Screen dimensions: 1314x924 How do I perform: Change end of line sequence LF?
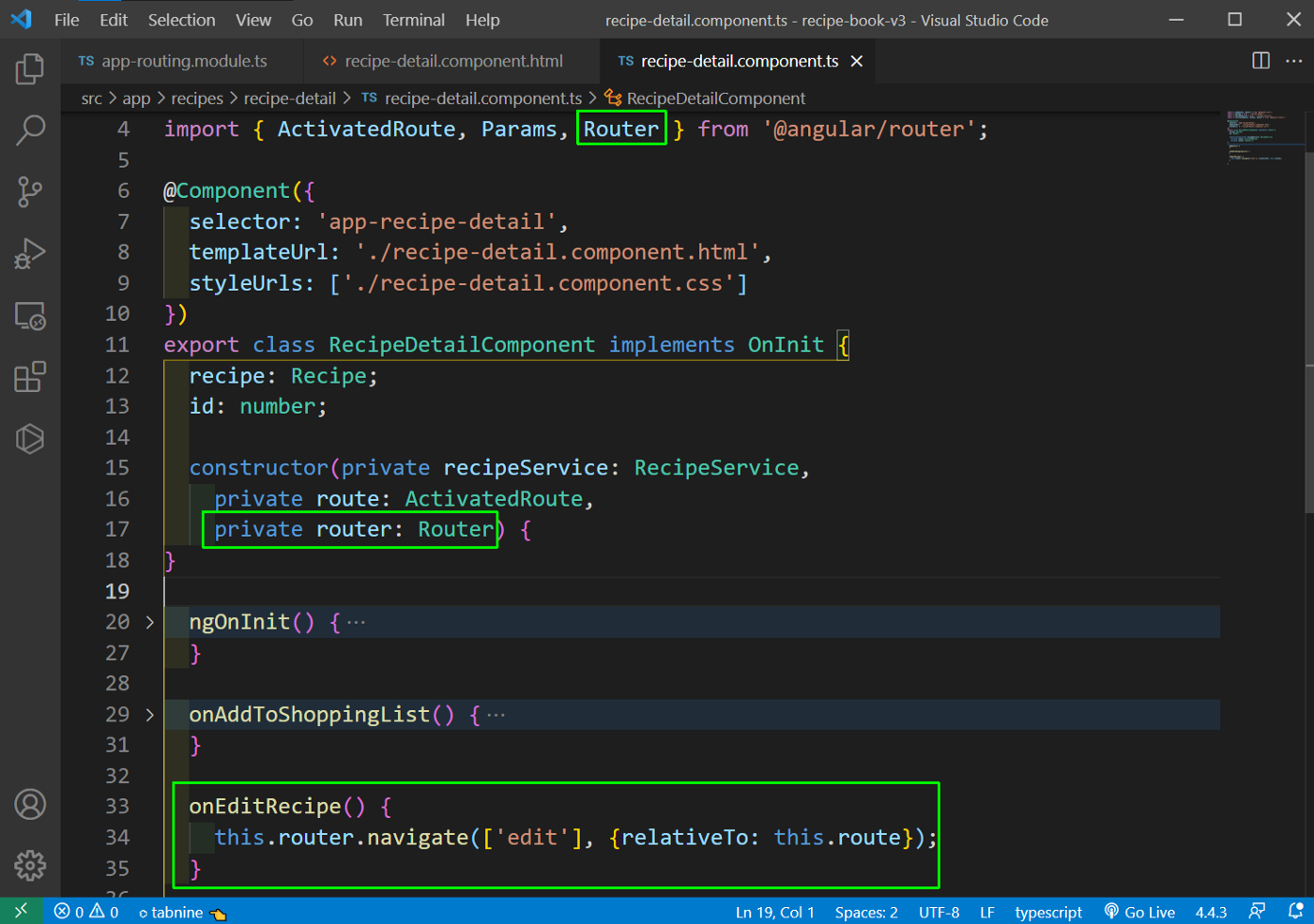987,912
